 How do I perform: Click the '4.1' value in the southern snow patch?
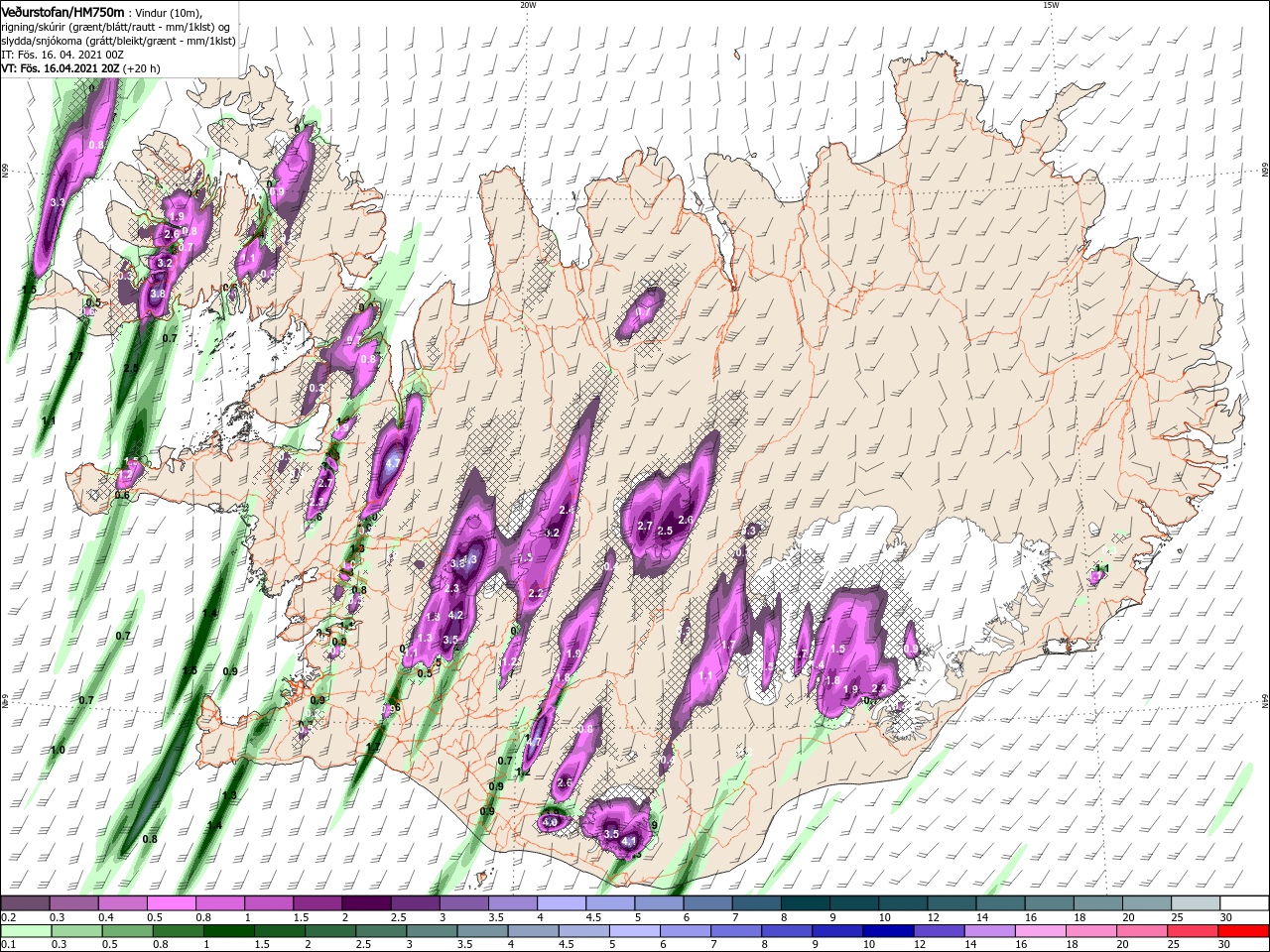(628, 840)
